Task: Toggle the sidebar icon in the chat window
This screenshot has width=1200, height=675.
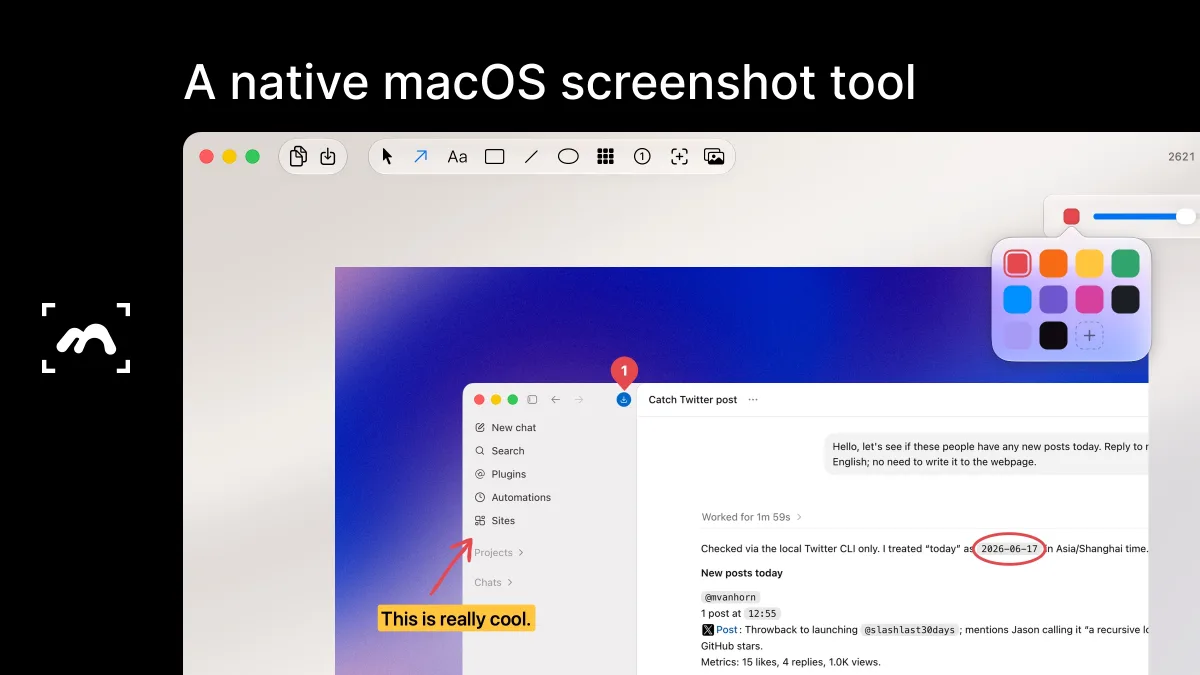Action: 532,400
